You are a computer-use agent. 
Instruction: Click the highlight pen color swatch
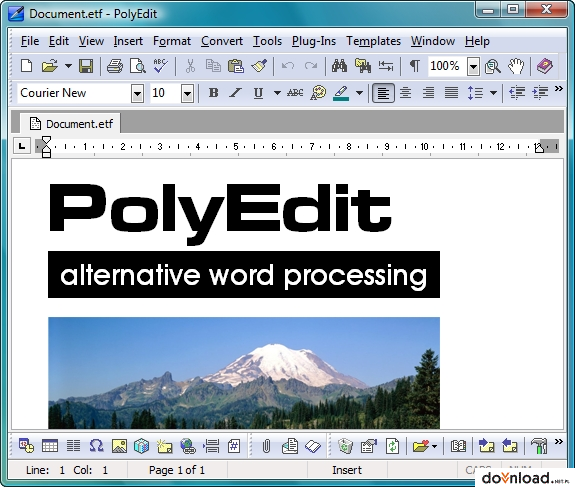pos(341,93)
